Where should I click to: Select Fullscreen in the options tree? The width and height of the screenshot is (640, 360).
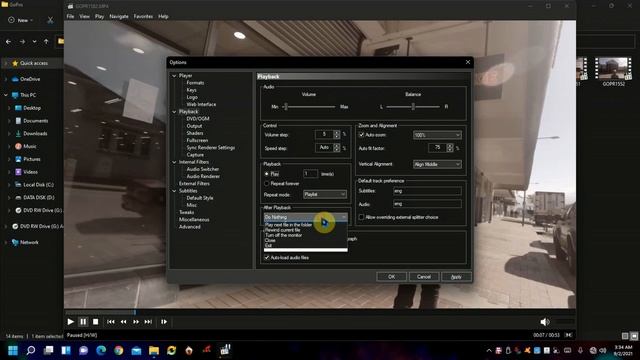pos(197,140)
